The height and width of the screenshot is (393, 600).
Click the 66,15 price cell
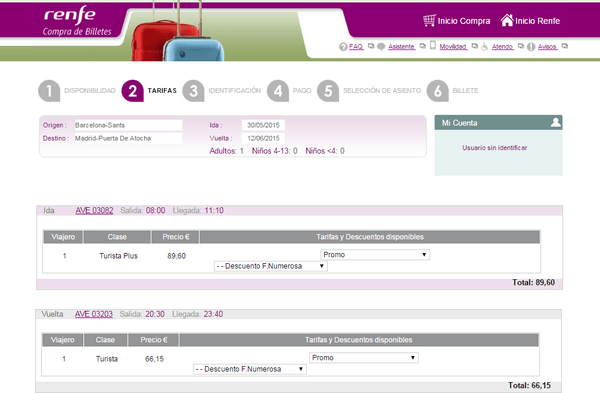click(154, 359)
